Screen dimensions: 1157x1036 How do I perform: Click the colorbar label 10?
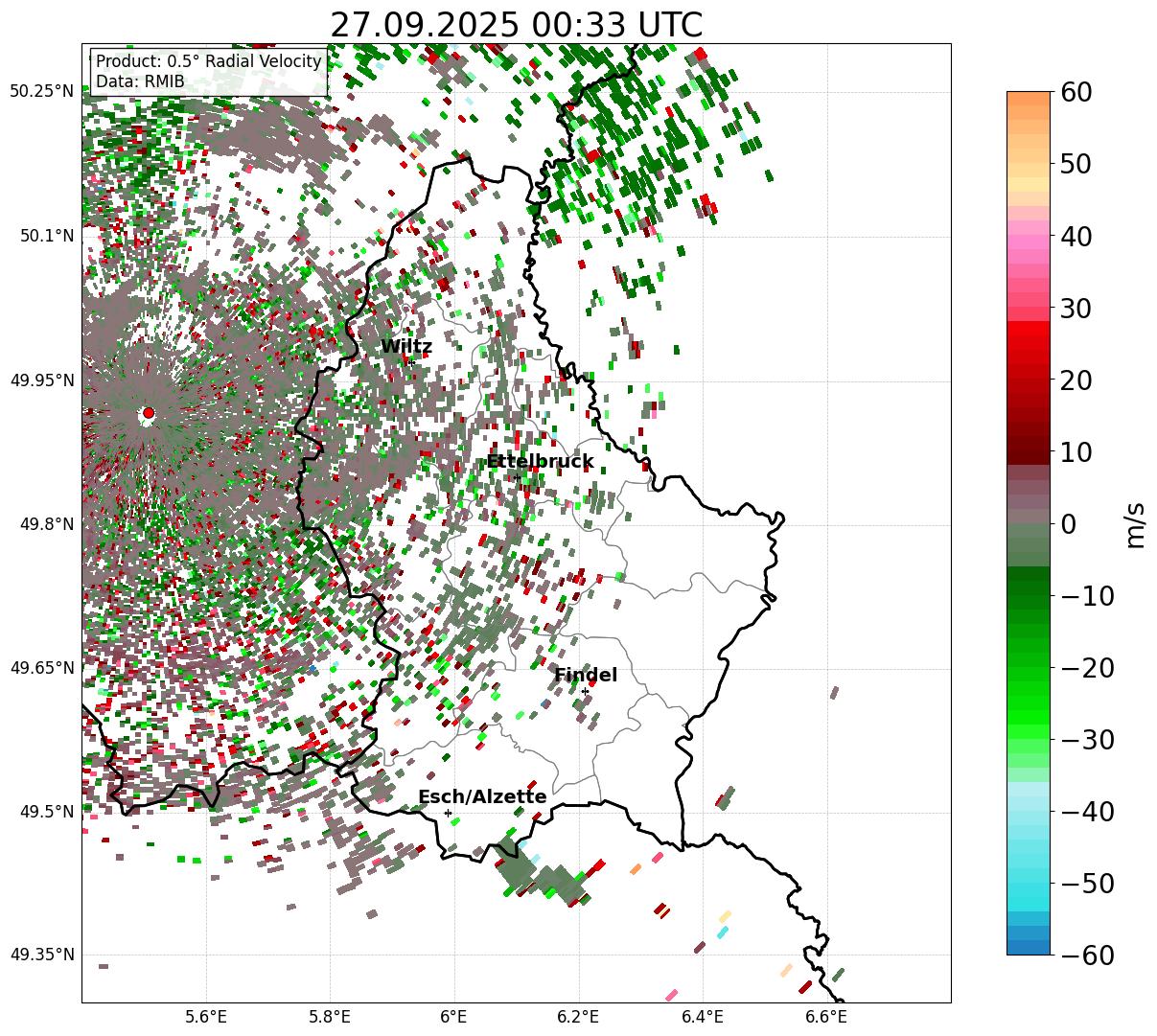1076,451
